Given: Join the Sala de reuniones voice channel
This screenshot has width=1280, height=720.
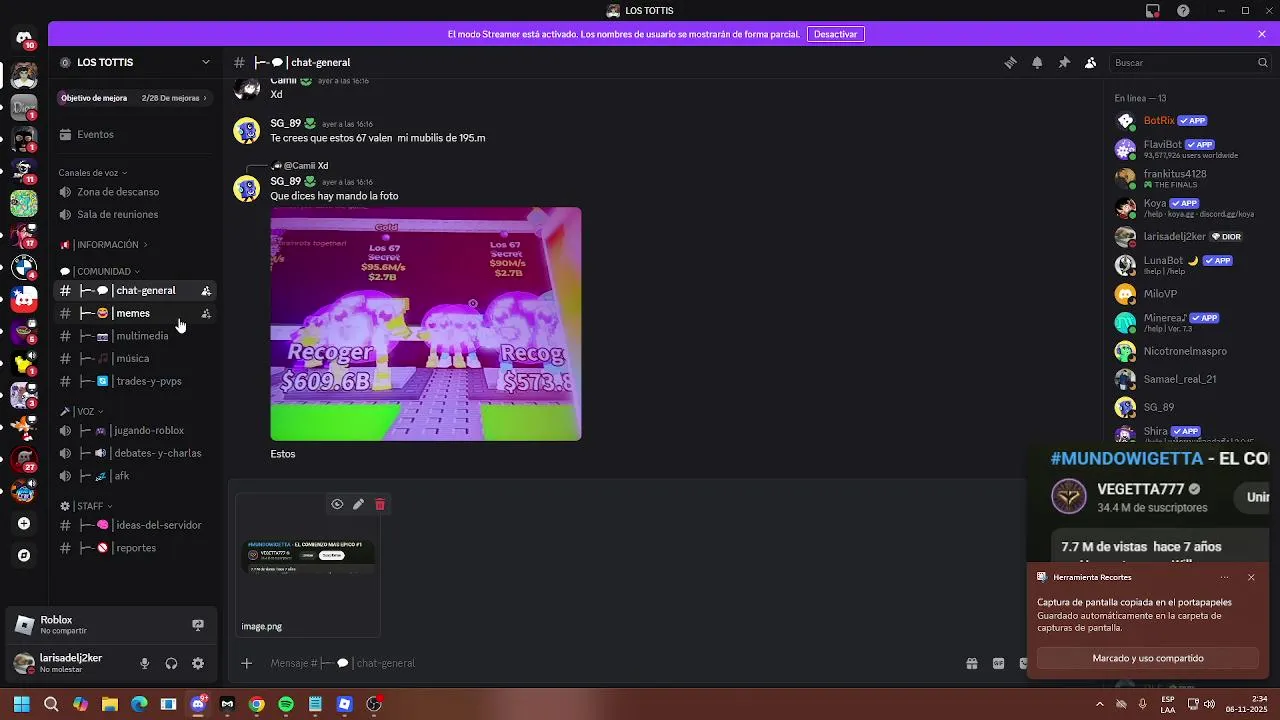Looking at the screenshot, I should coord(135,214).
